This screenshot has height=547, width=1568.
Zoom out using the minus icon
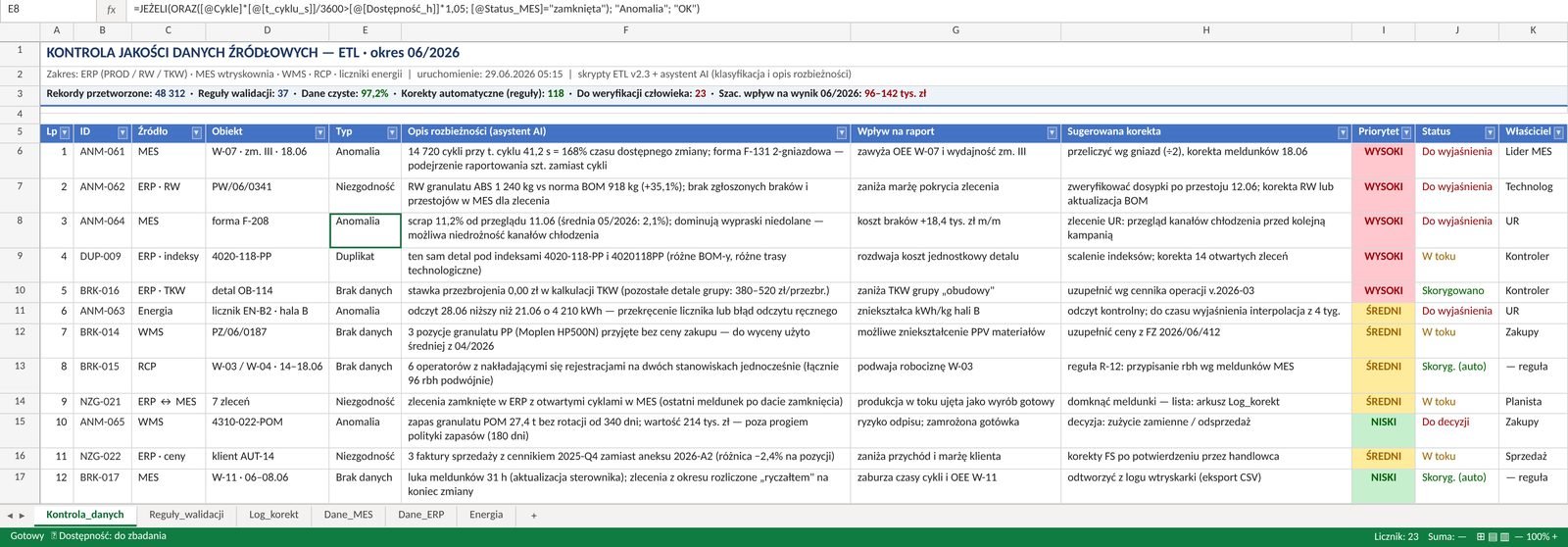[1518, 537]
